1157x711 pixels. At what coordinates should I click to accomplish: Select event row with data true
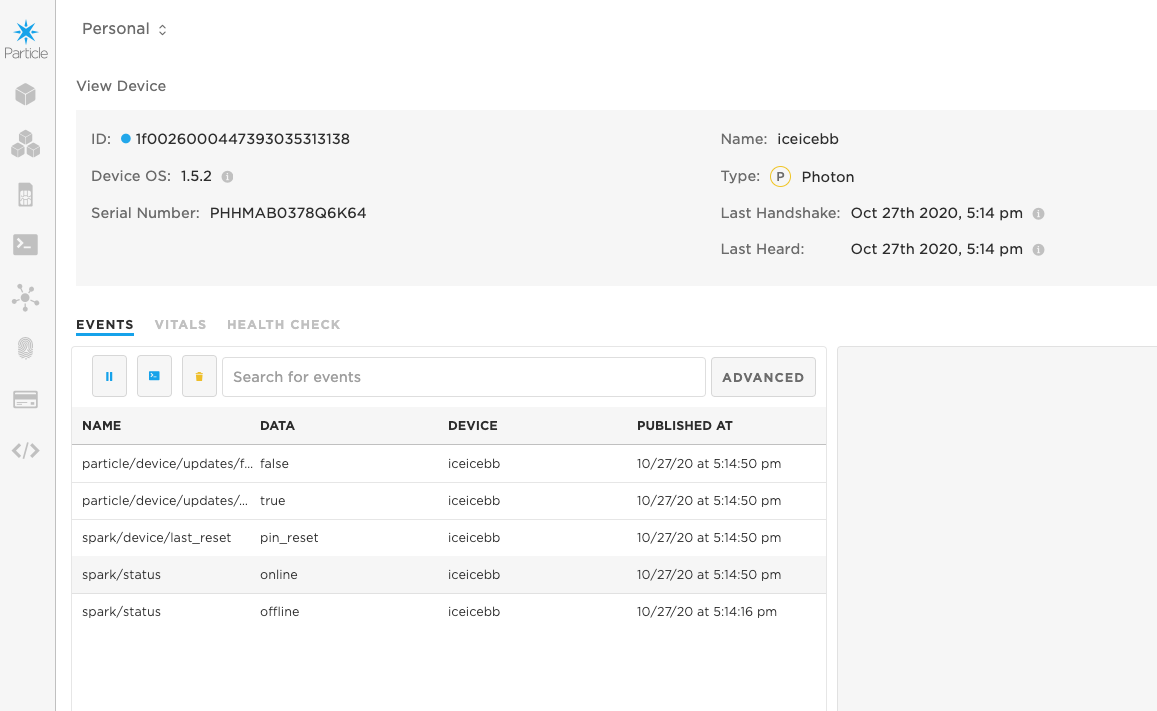pyautogui.click(x=449, y=501)
